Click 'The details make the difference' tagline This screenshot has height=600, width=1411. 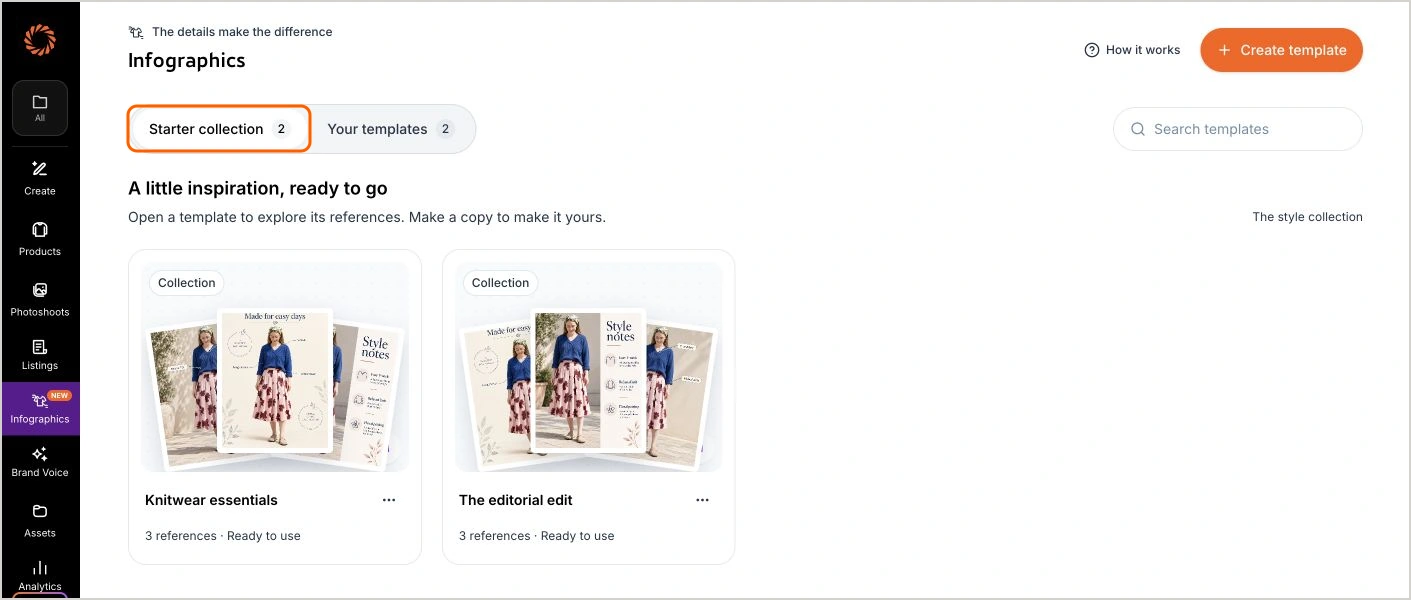[x=242, y=32]
